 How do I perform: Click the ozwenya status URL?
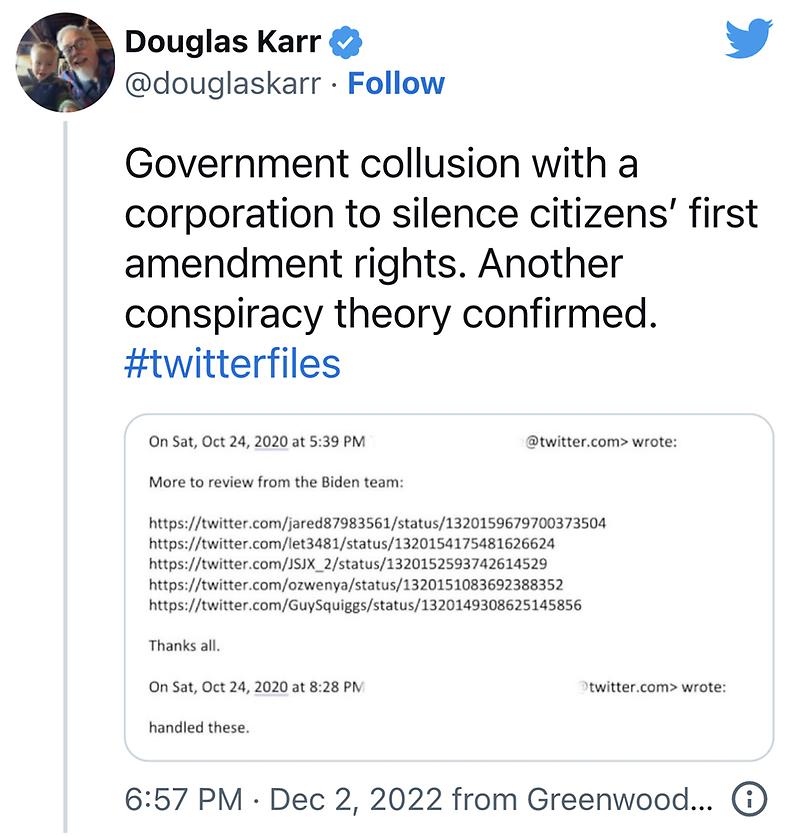[x=356, y=584]
